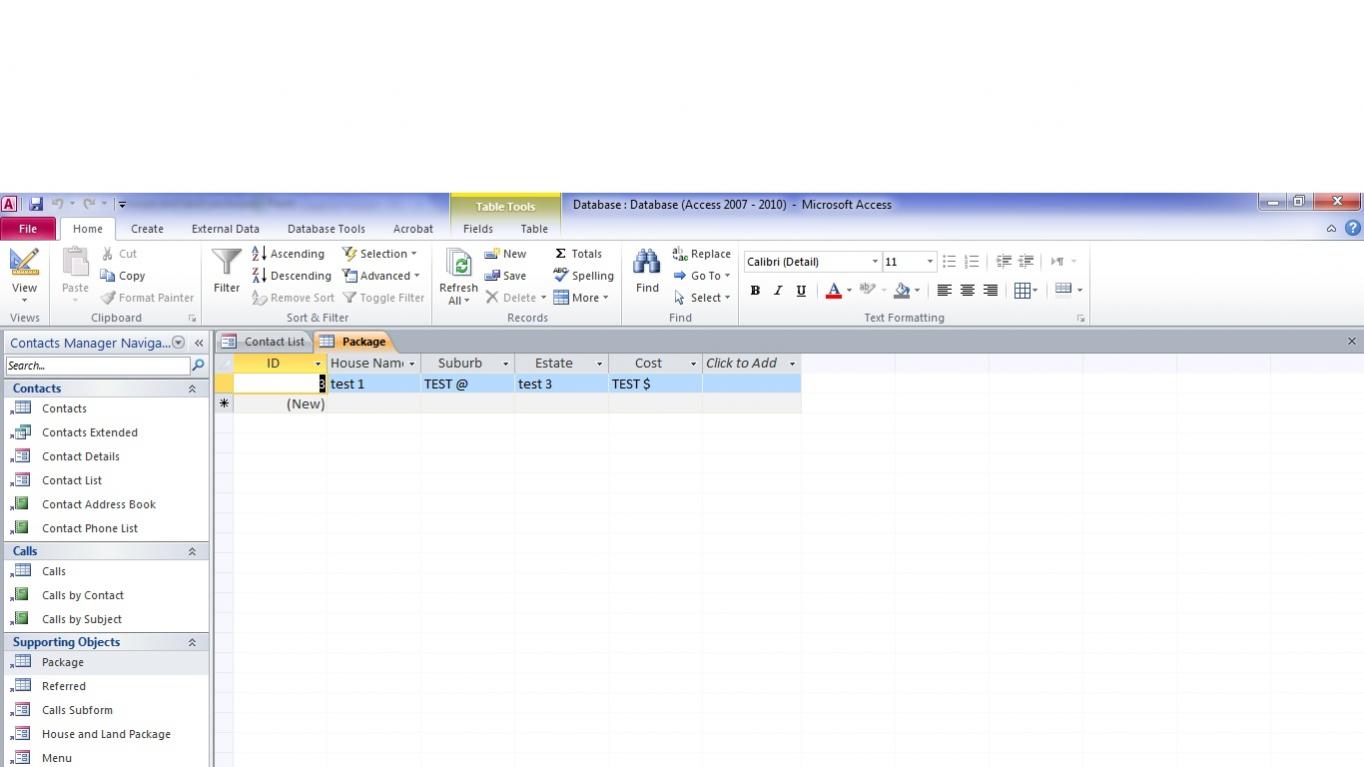Sort records Ascending
Viewport: 1364px width, 767px height.
288,254
